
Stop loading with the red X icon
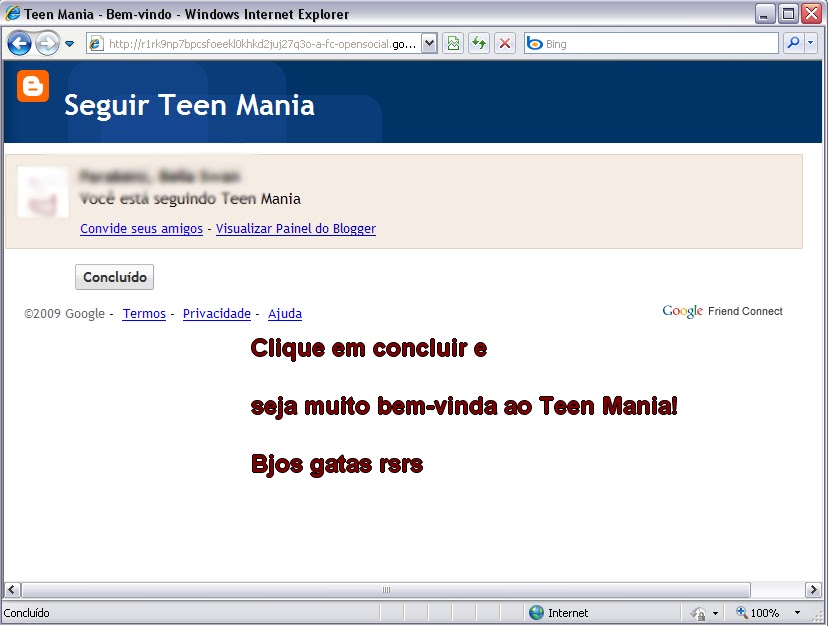click(505, 43)
